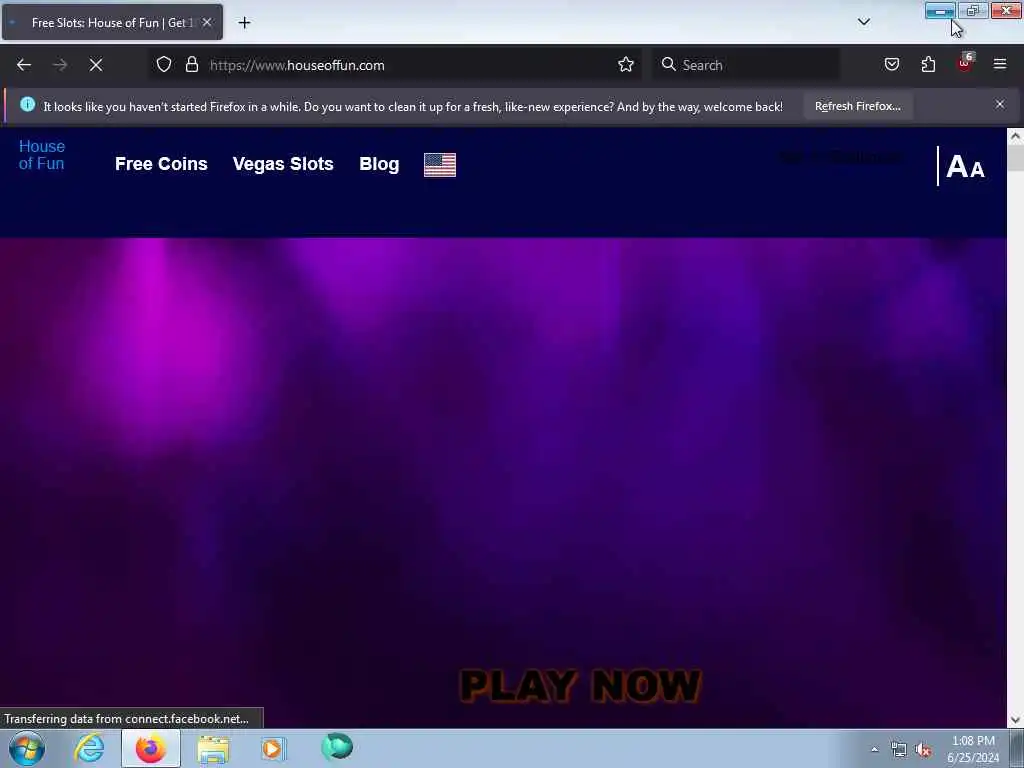Open Windows Start menu
The height and width of the screenshot is (768, 1024).
point(27,748)
